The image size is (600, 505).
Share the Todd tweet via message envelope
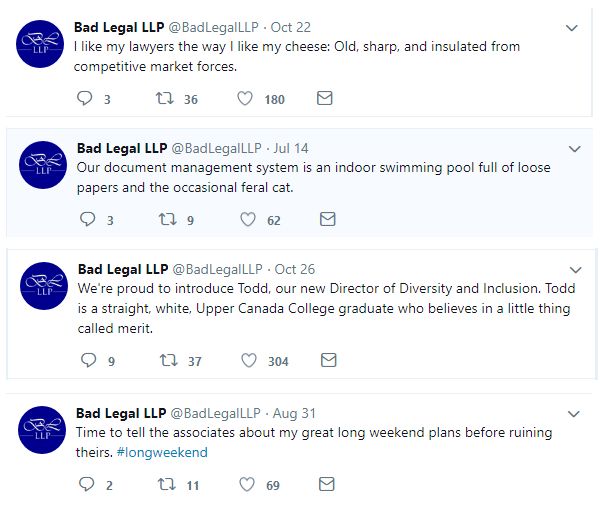(x=327, y=360)
